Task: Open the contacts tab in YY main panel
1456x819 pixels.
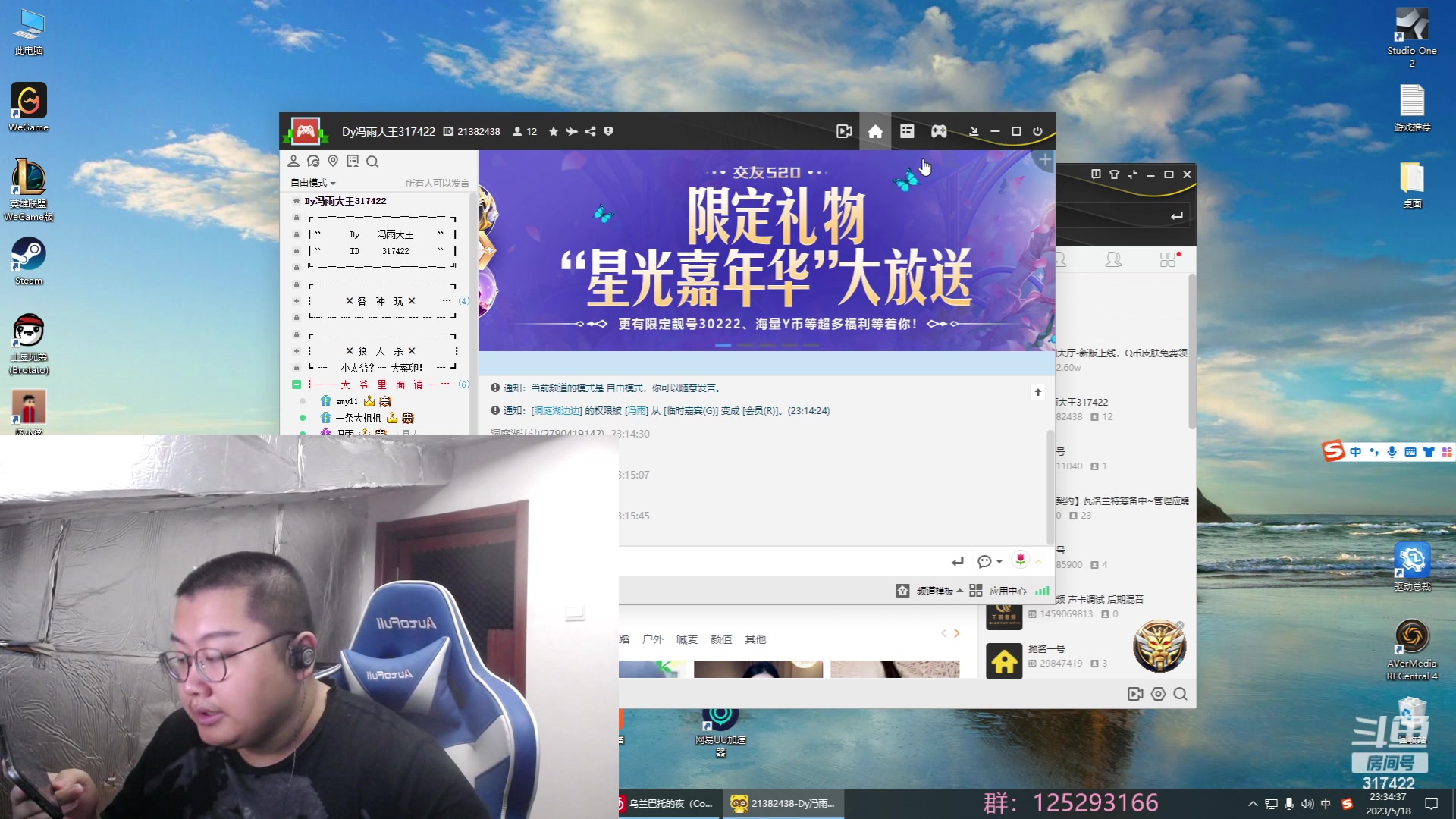Action: coord(1113,259)
